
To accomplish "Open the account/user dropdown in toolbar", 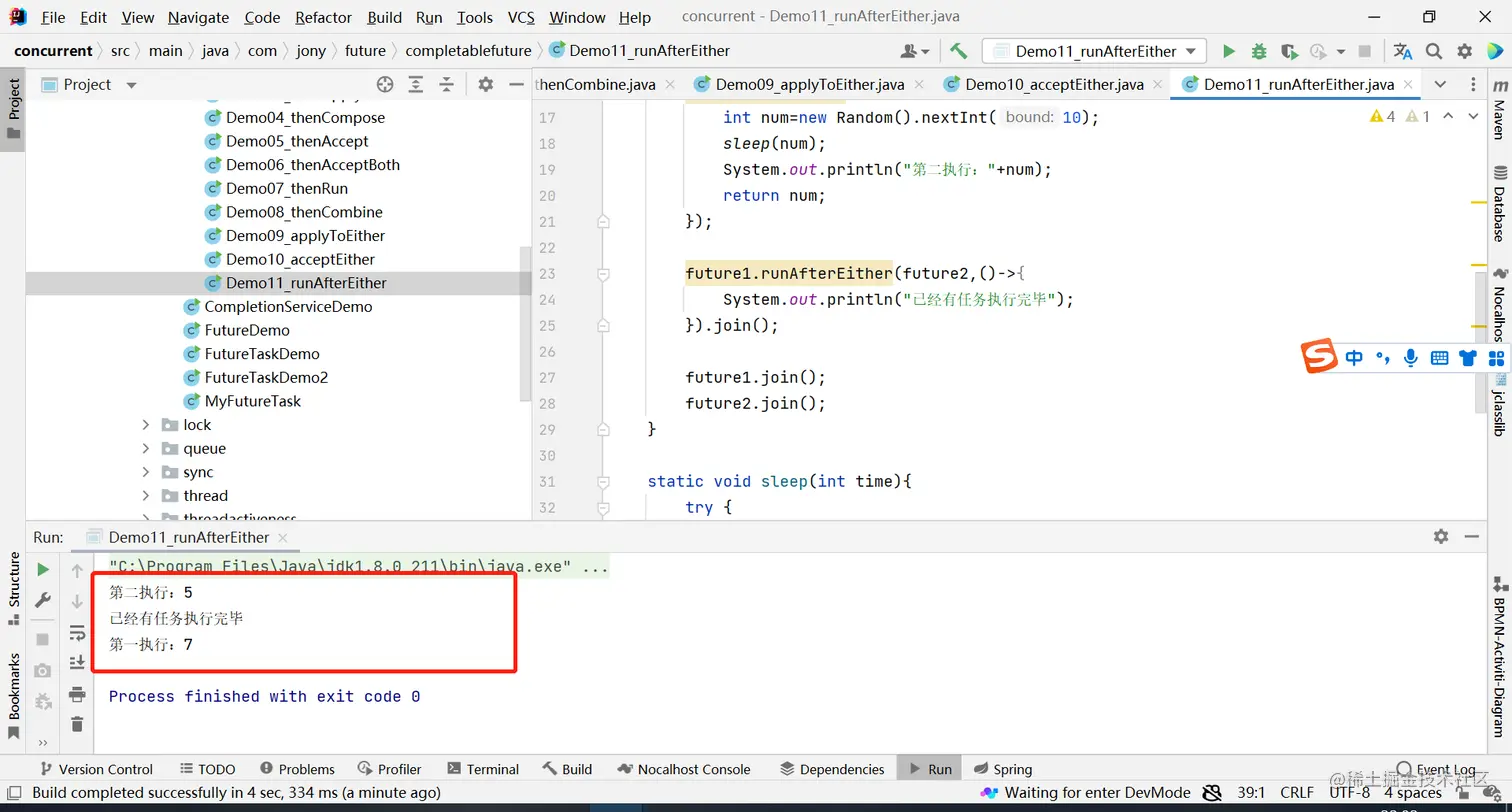I will pyautogui.click(x=915, y=51).
